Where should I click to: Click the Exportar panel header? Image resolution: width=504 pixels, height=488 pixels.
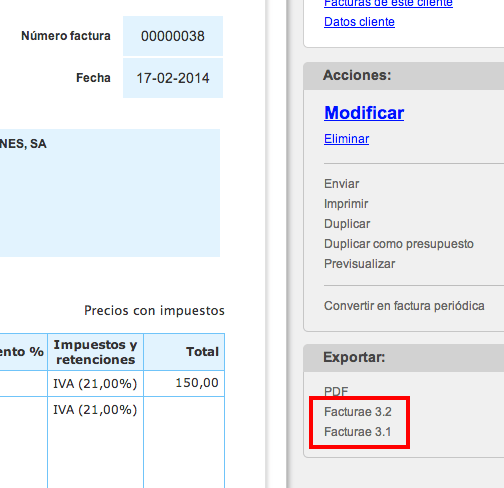(x=404, y=358)
